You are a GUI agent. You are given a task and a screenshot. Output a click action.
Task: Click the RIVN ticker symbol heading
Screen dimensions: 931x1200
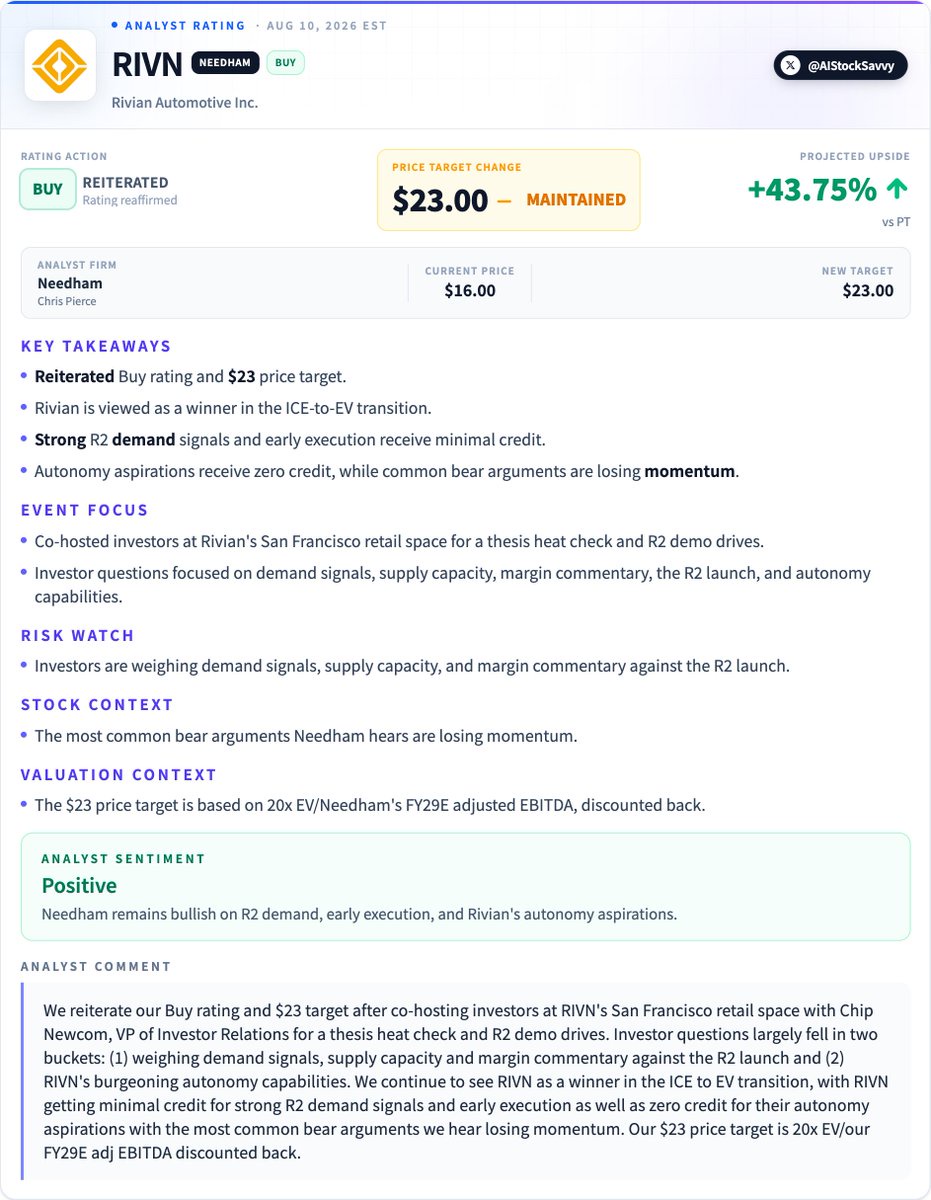click(x=147, y=64)
